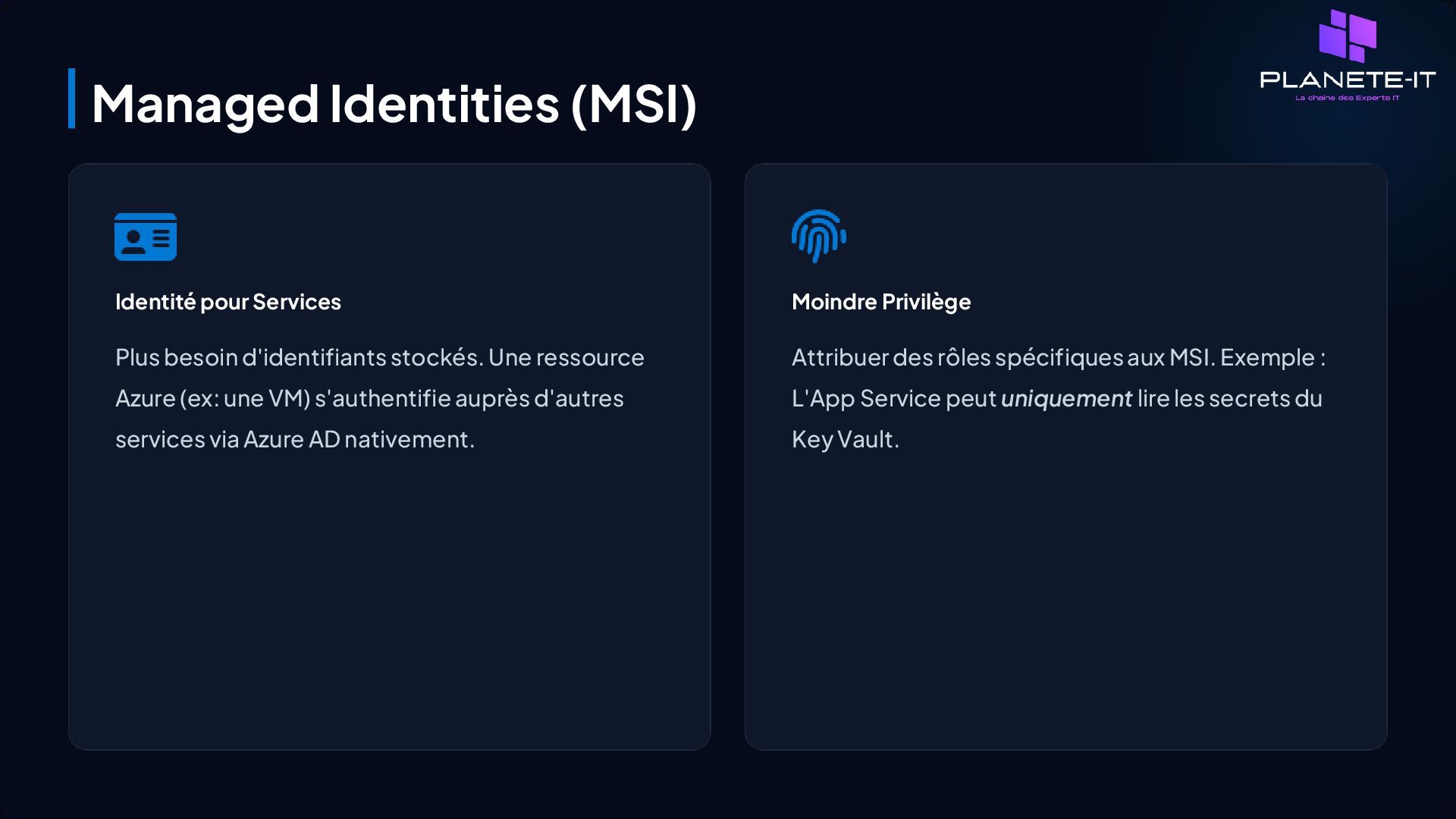Click the purple Planete-IT cube logo
The image size is (1456, 819).
pos(1348,36)
